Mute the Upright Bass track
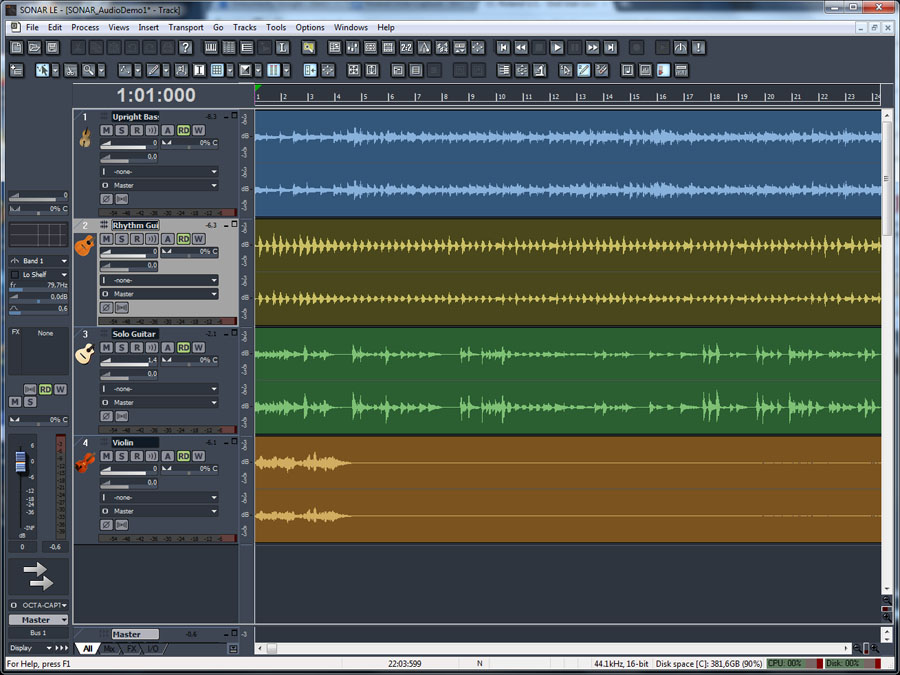Image resolution: width=900 pixels, height=675 pixels. [107, 130]
